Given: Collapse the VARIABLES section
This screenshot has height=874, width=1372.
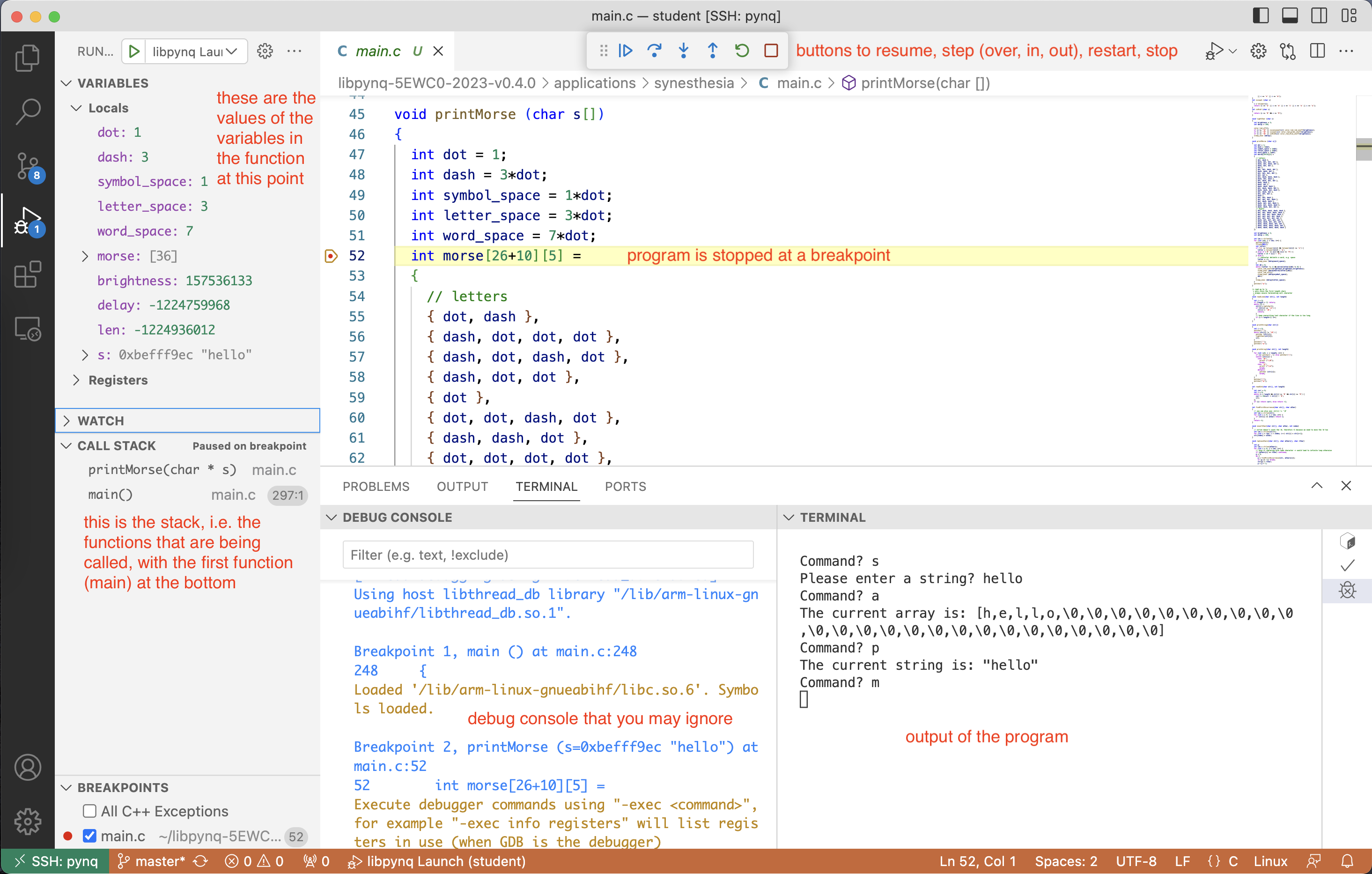Looking at the screenshot, I should coord(66,83).
